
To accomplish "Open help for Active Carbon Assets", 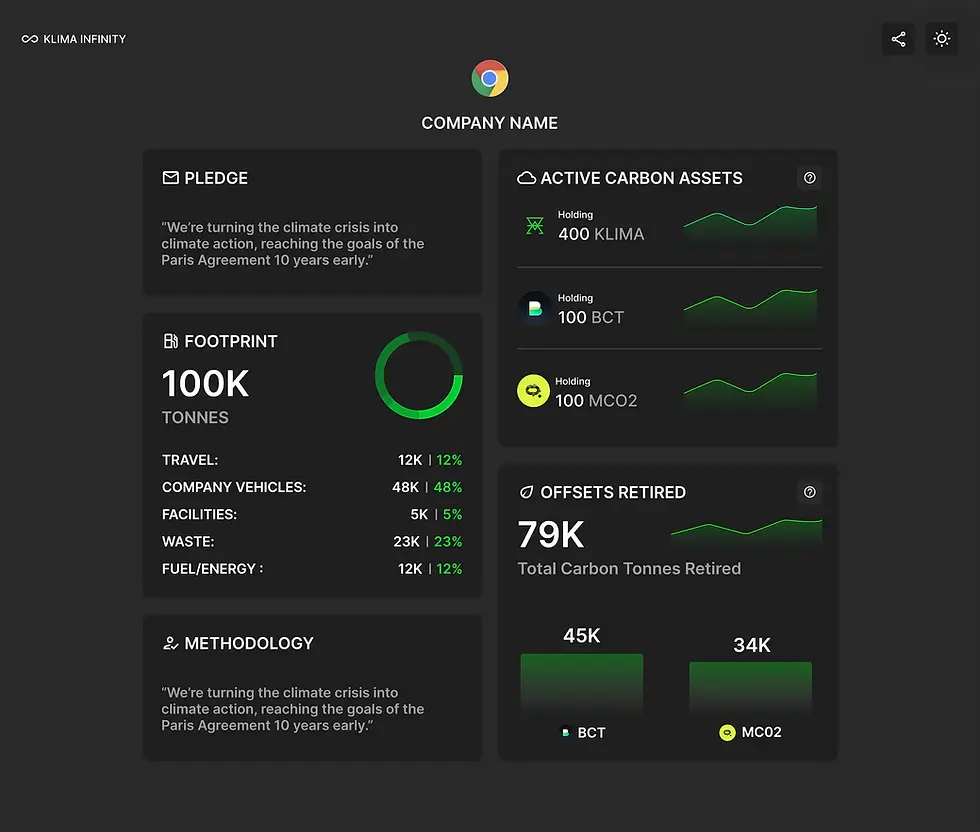I will (x=809, y=178).
